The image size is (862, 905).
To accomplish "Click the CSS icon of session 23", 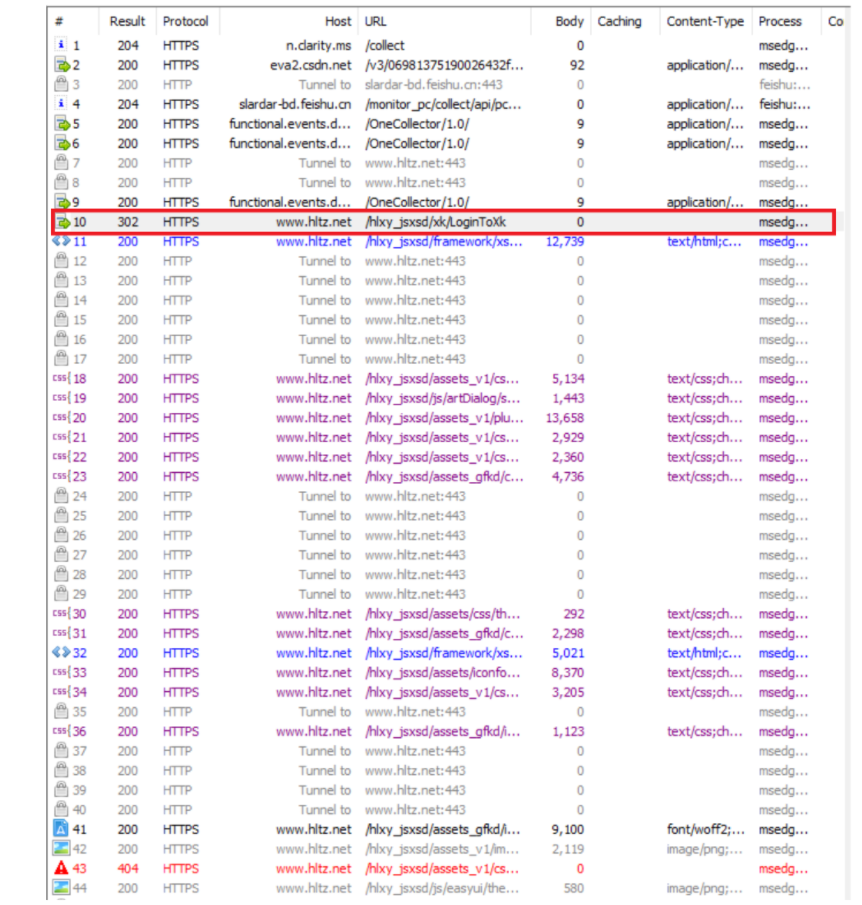I will click(61, 476).
